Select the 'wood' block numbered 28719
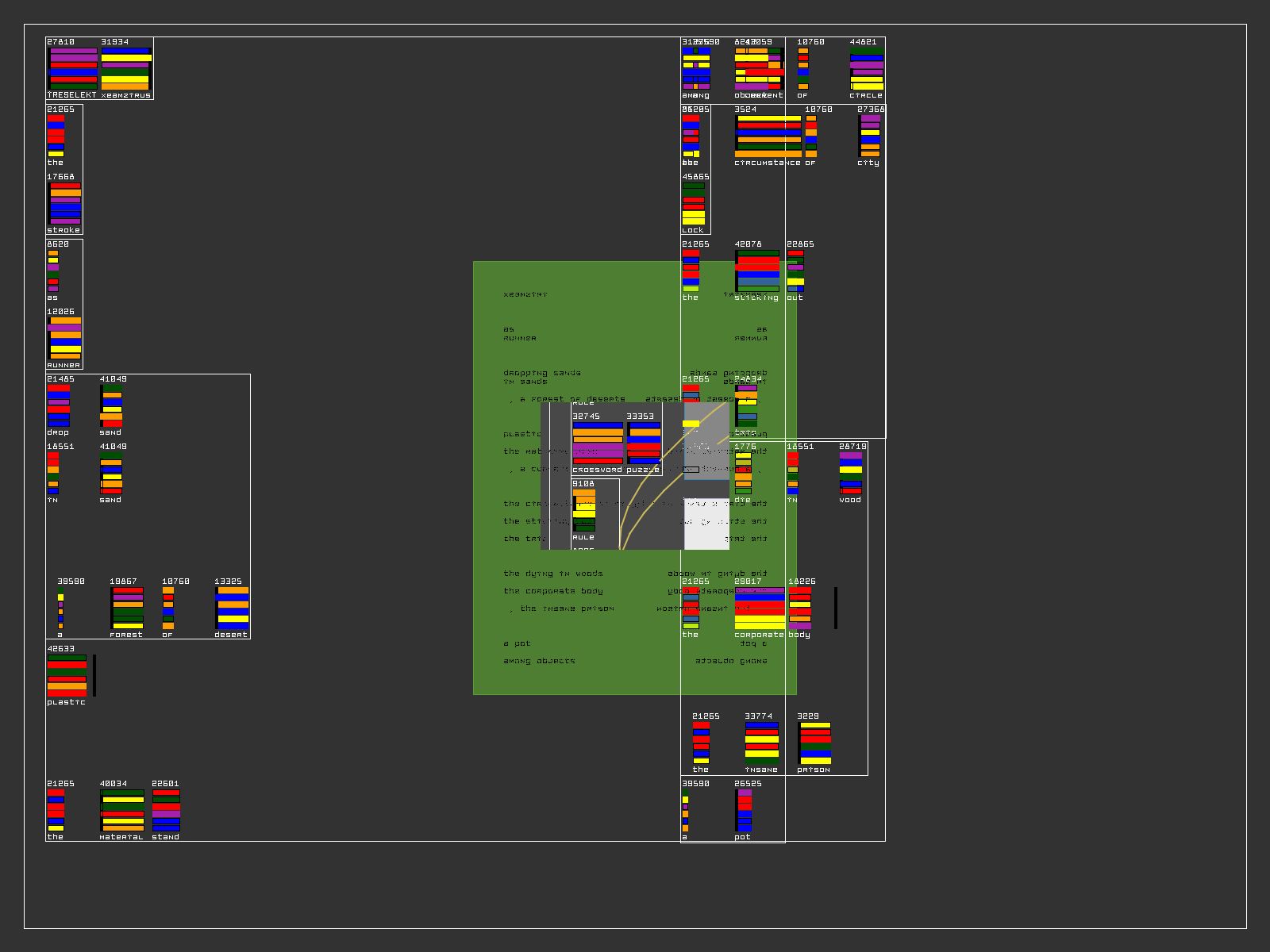The image size is (1270, 952). pyautogui.click(x=850, y=473)
